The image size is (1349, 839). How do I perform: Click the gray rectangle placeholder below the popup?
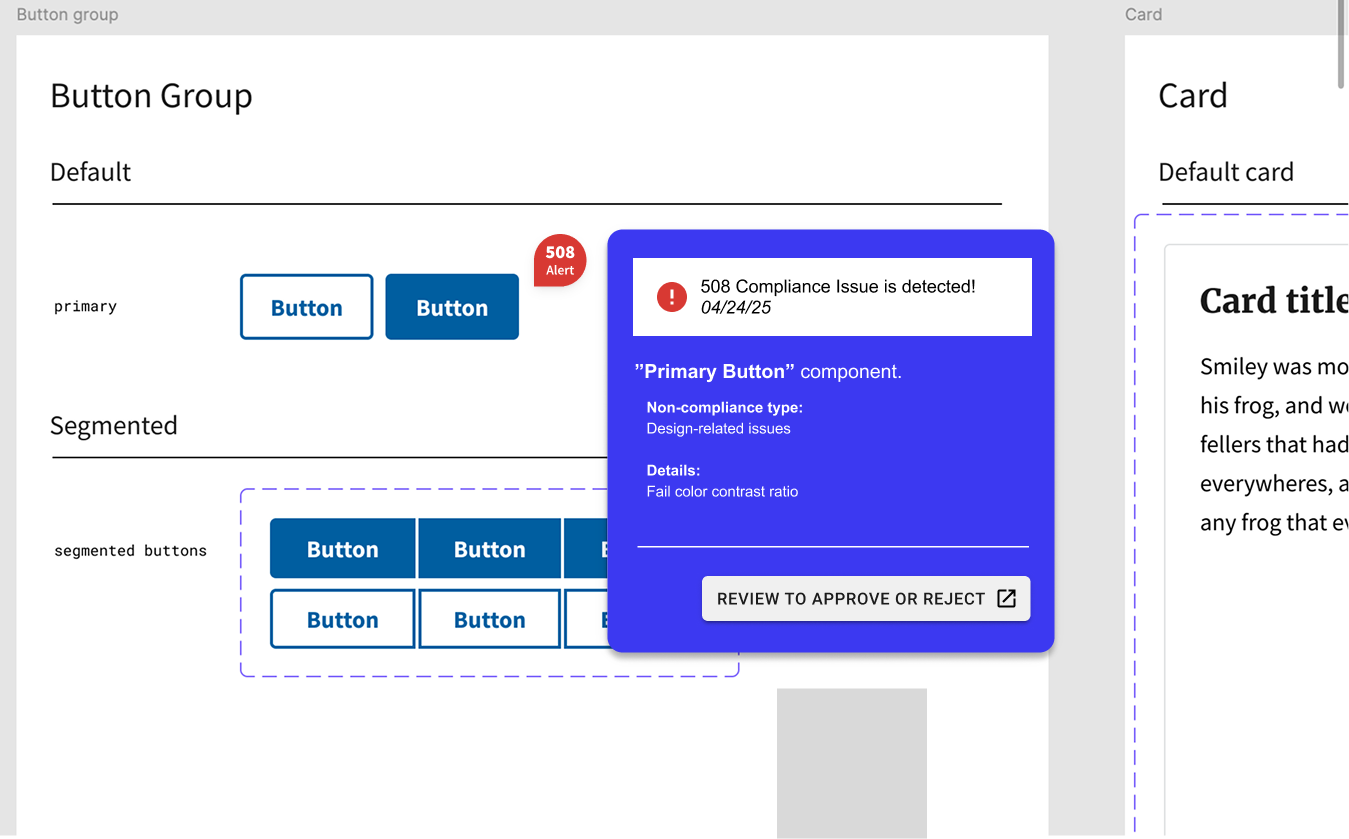[x=852, y=763]
